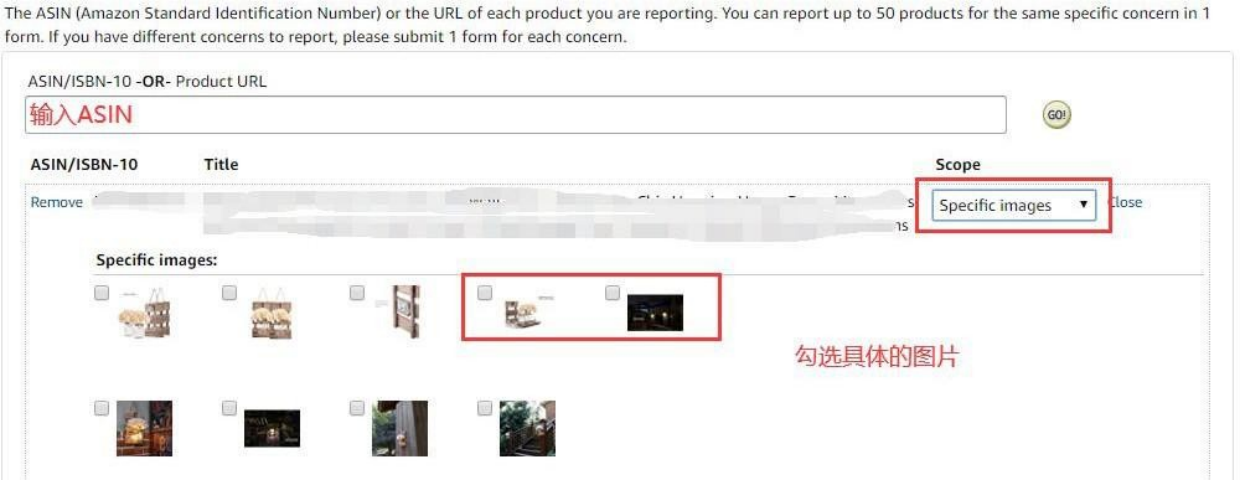Click the wooden post thumbnail in bottom row
This screenshot has width=1240, height=480.
400,428
